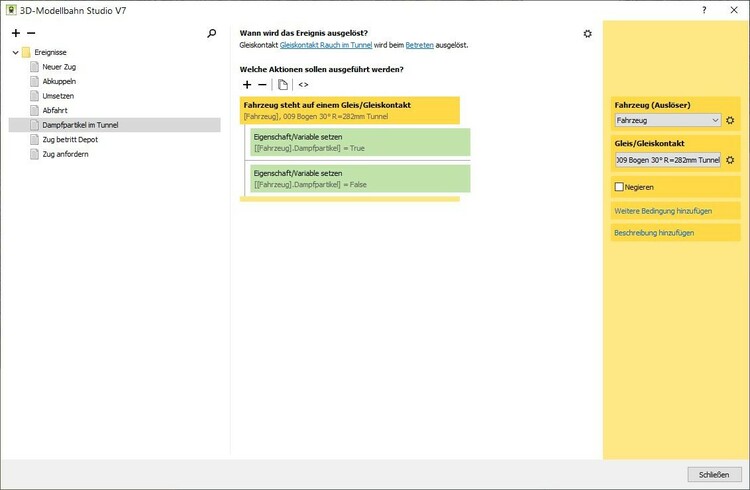Toggle the Negieren checkbox
Screen dimensions: 750x490
(619, 187)
